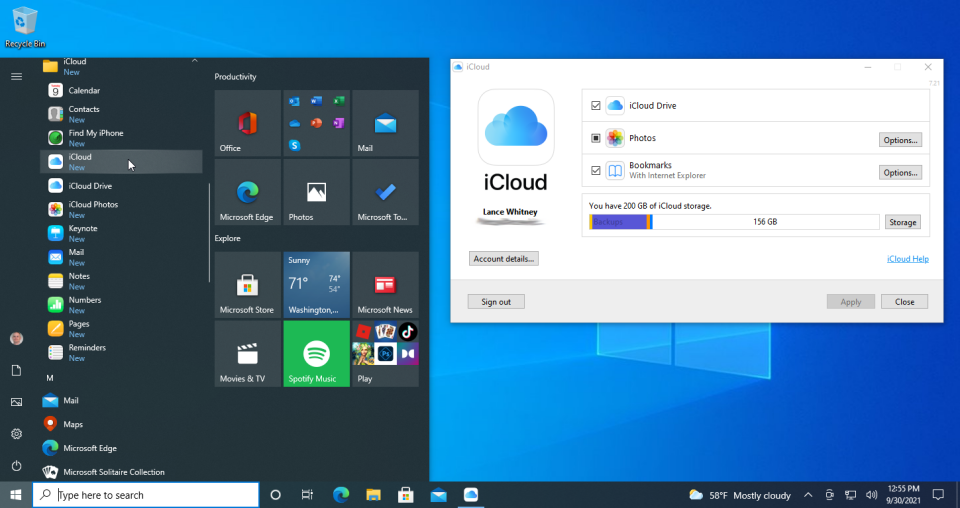Open the Washington weather tile
The height and width of the screenshot is (508, 960).
click(x=317, y=285)
